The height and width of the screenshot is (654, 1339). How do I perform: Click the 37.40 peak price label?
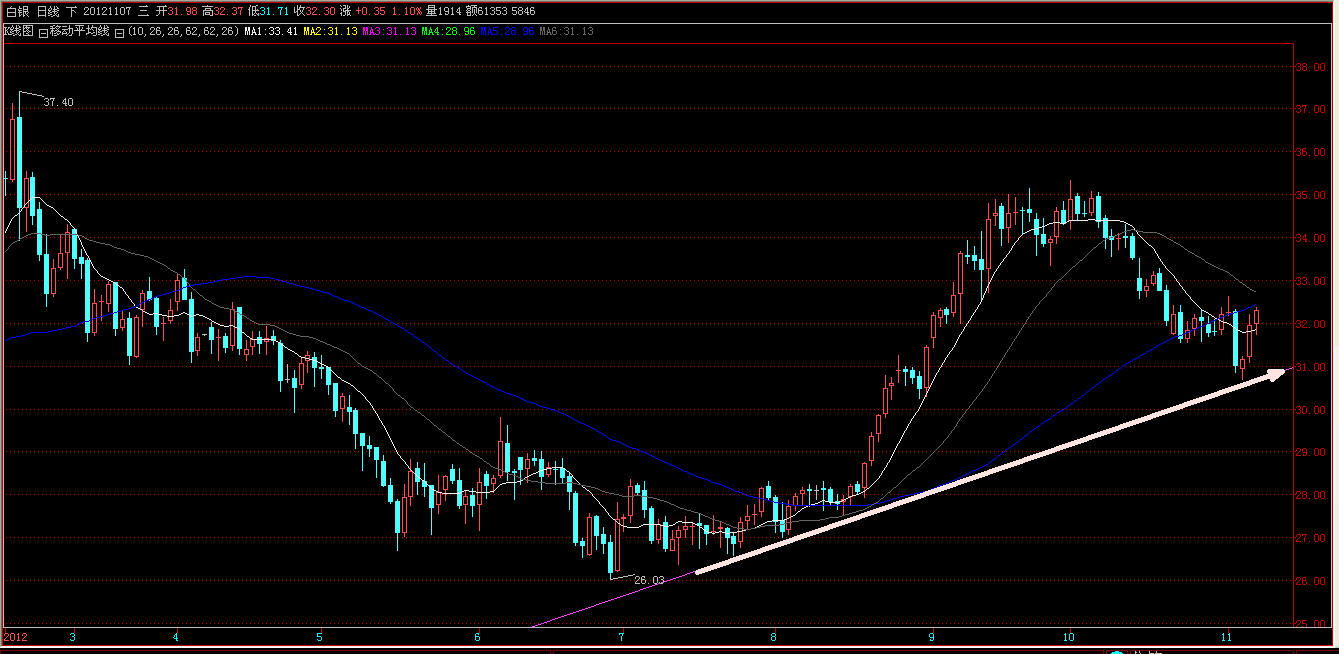59,102
